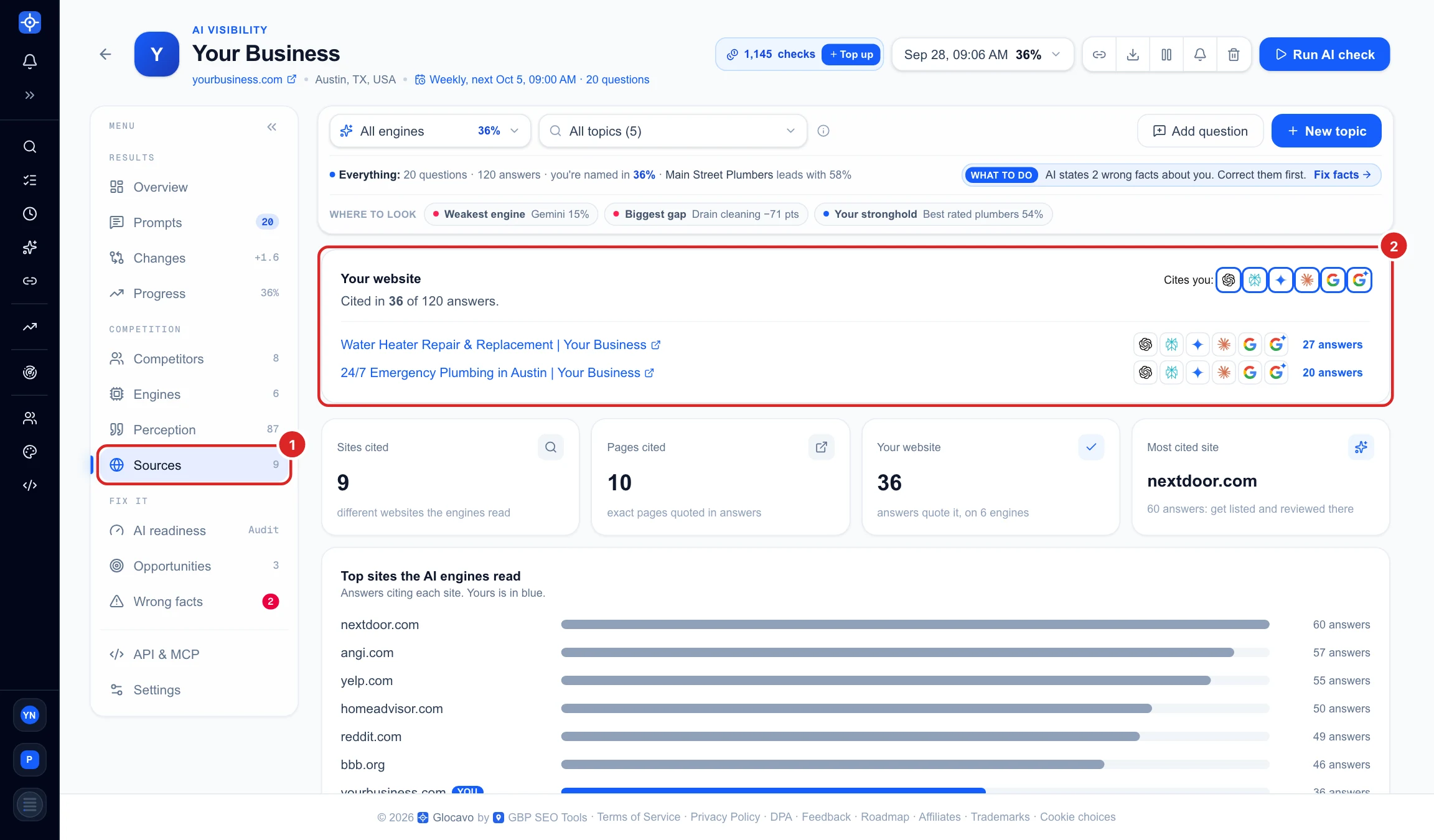Click the info icon beside All topics
The height and width of the screenshot is (840, 1434).
click(823, 131)
